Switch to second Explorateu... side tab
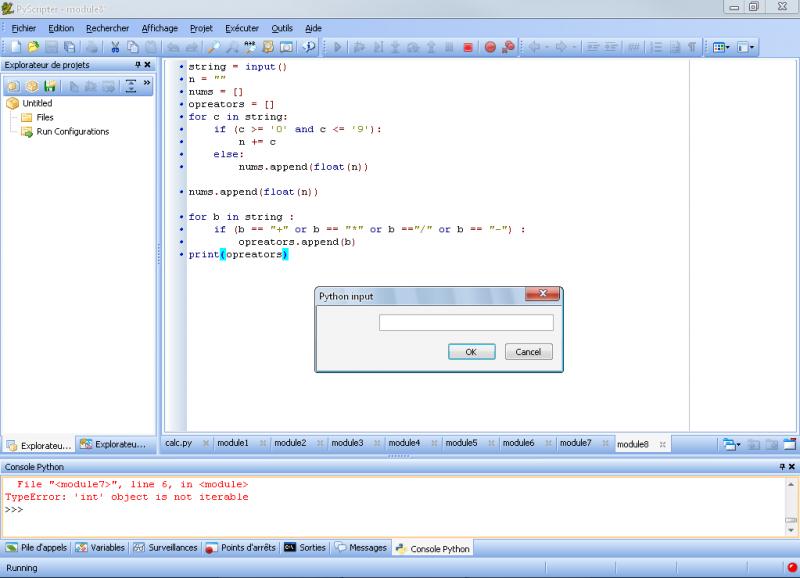 tap(113, 444)
